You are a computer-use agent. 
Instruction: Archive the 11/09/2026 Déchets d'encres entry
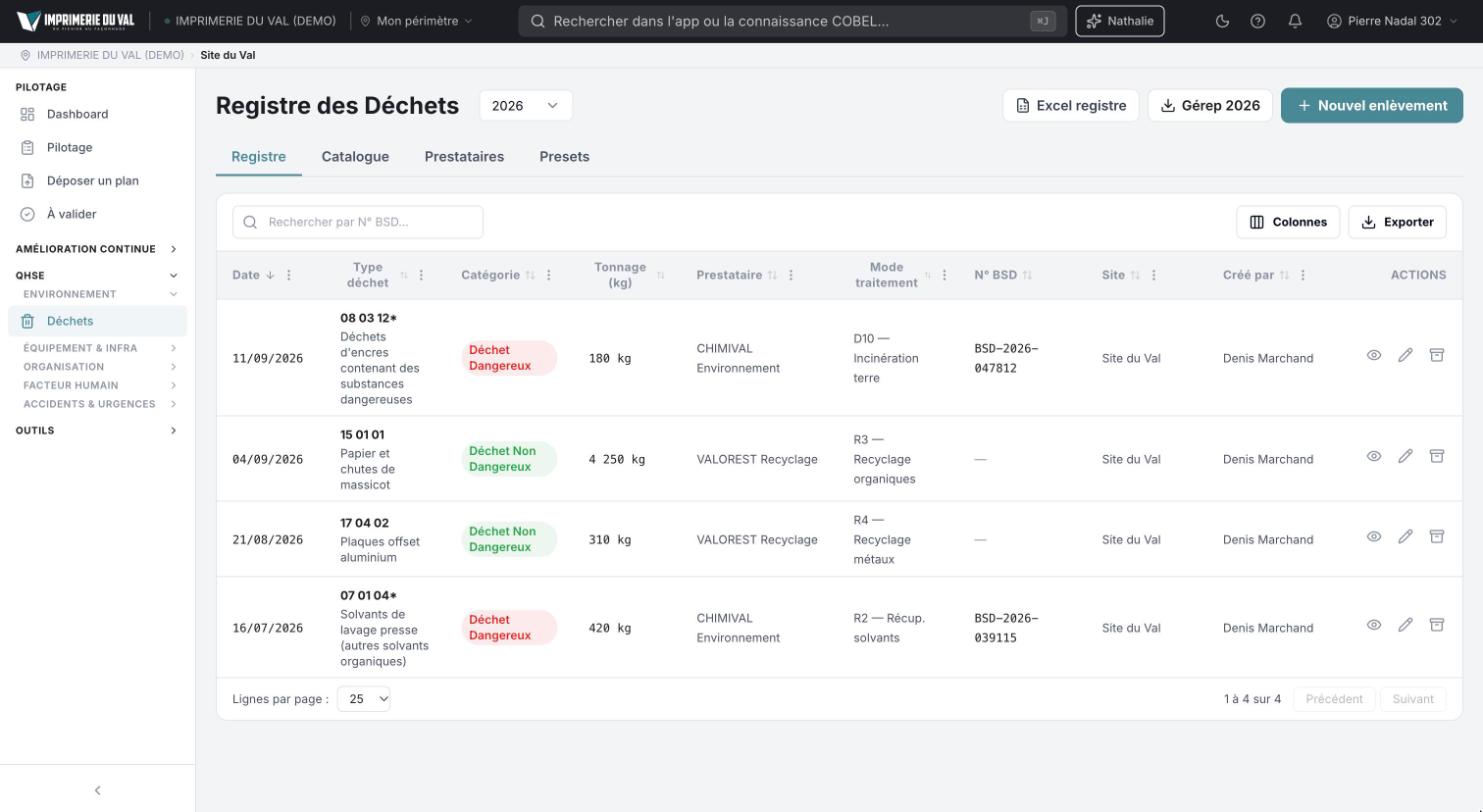[1436, 355]
